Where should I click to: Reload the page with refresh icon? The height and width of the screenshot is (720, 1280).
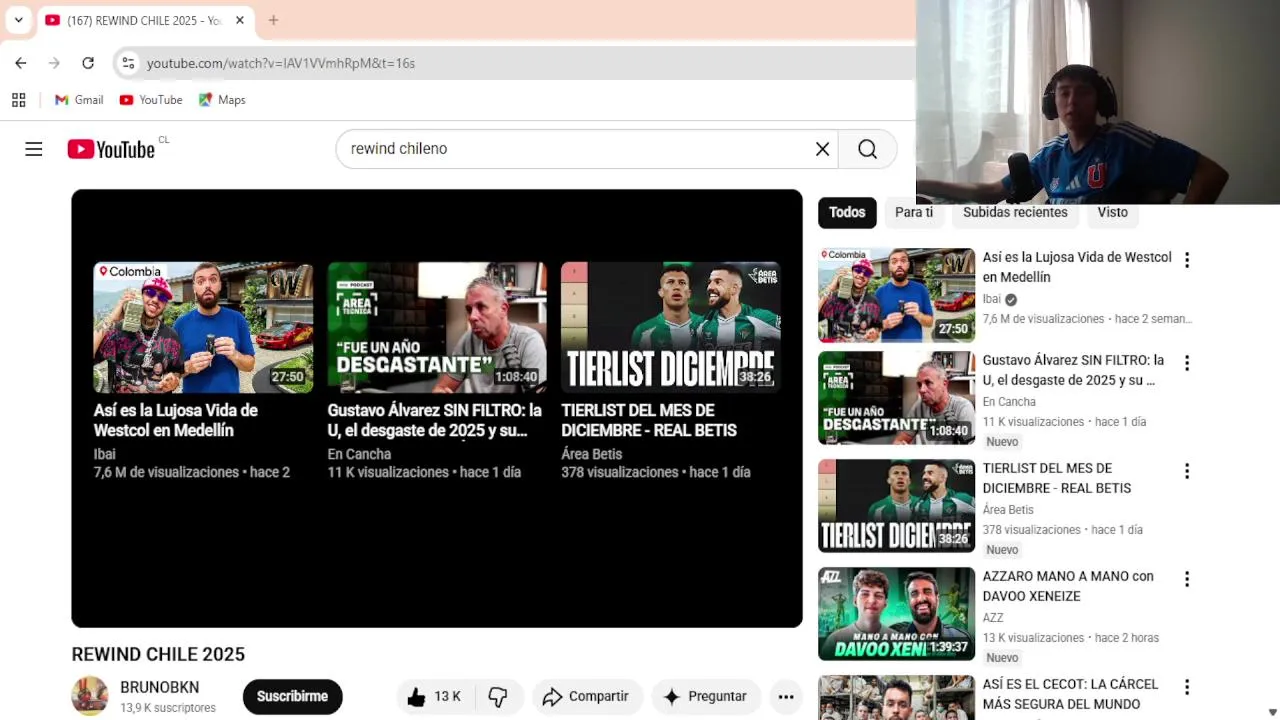tap(88, 63)
